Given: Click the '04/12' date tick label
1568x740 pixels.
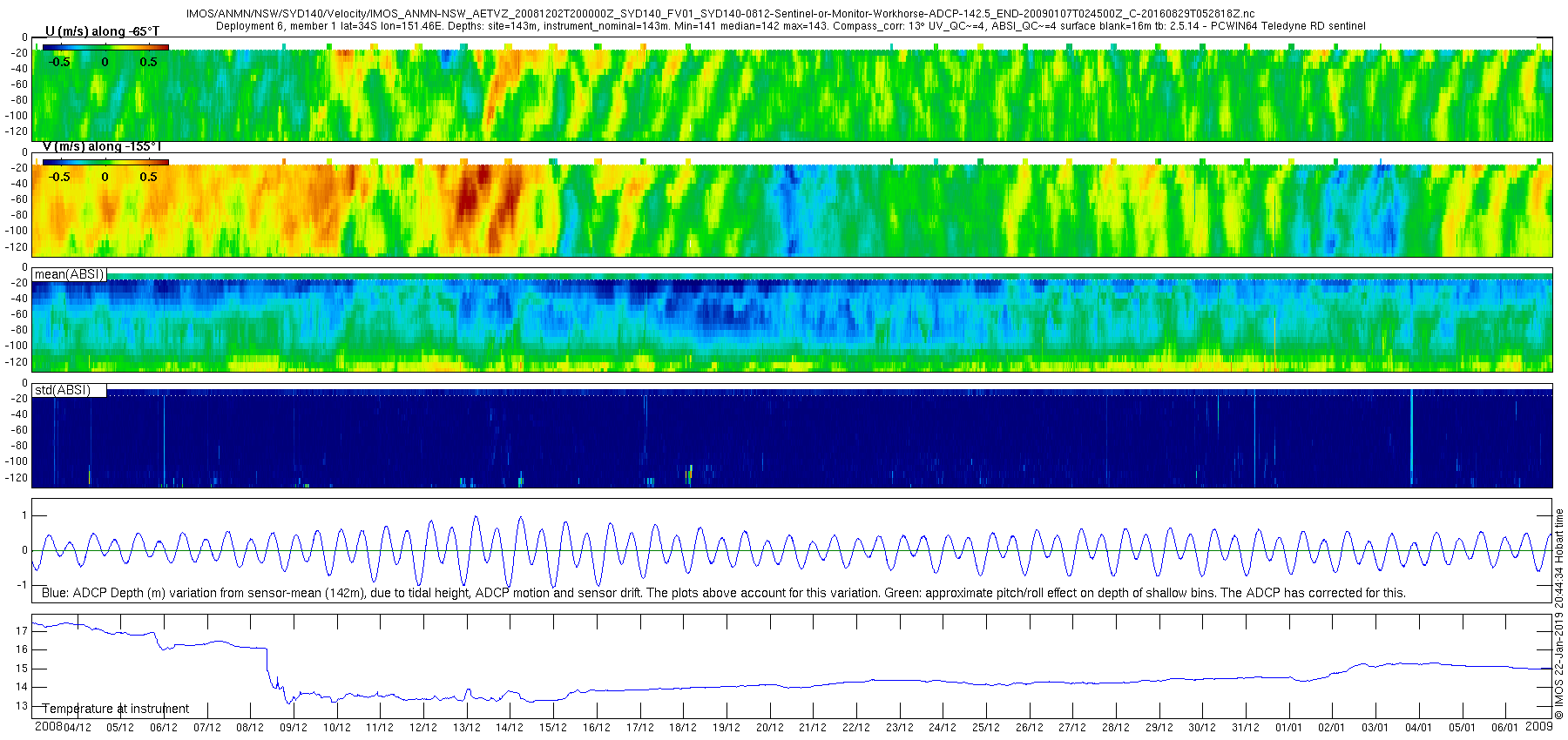Looking at the screenshot, I should click(x=77, y=728).
